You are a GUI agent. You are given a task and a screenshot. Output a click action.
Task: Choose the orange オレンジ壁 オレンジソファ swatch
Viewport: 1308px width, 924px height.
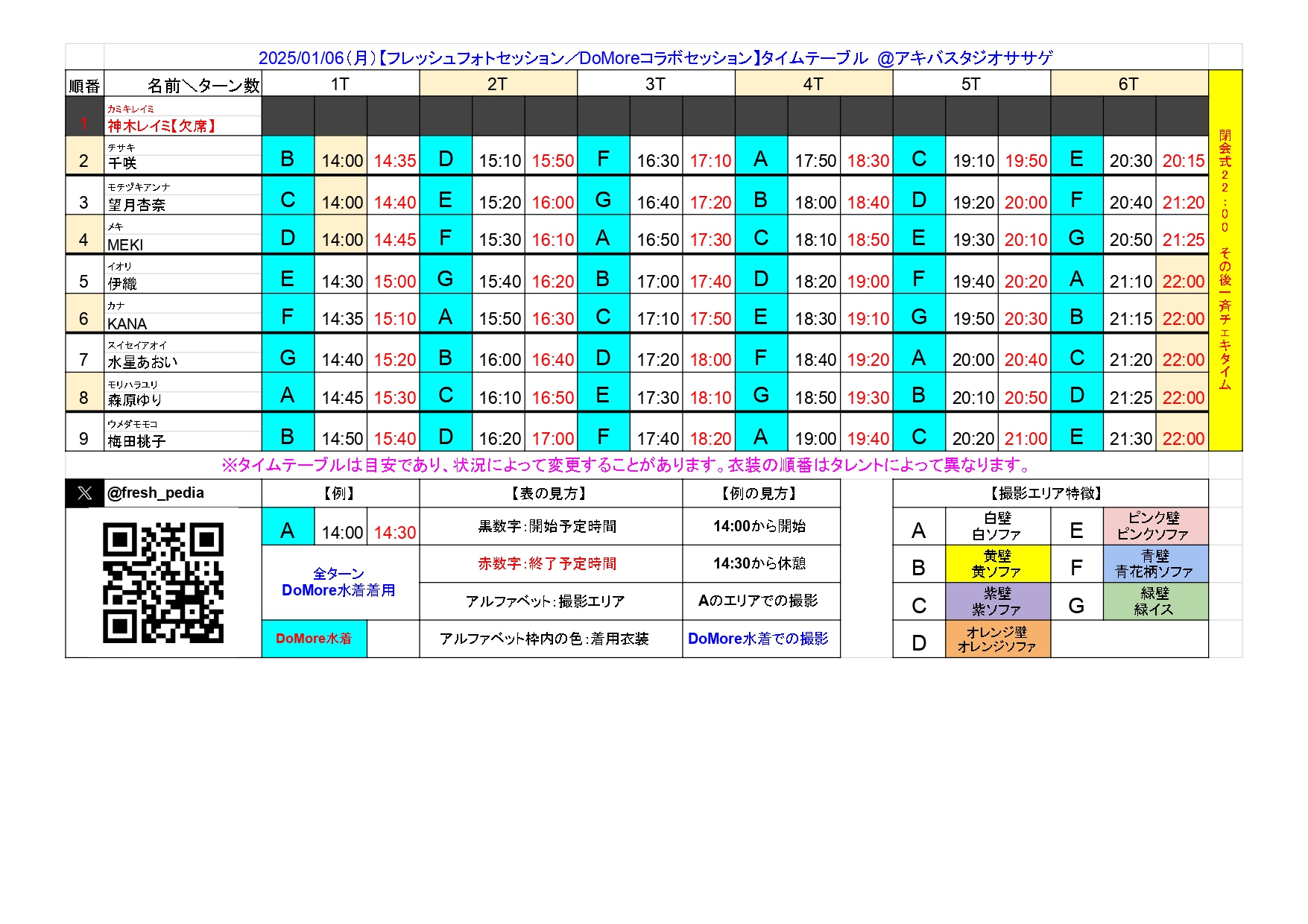(997, 639)
